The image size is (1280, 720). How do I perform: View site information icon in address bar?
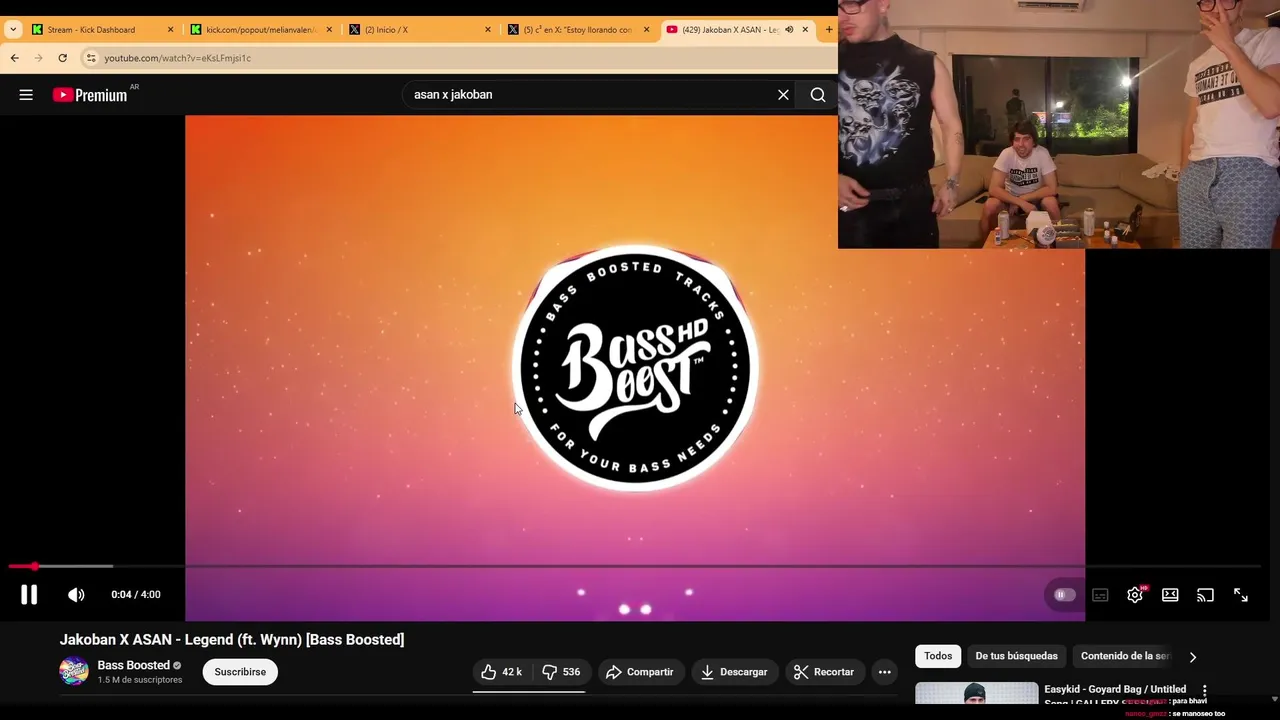point(91,58)
